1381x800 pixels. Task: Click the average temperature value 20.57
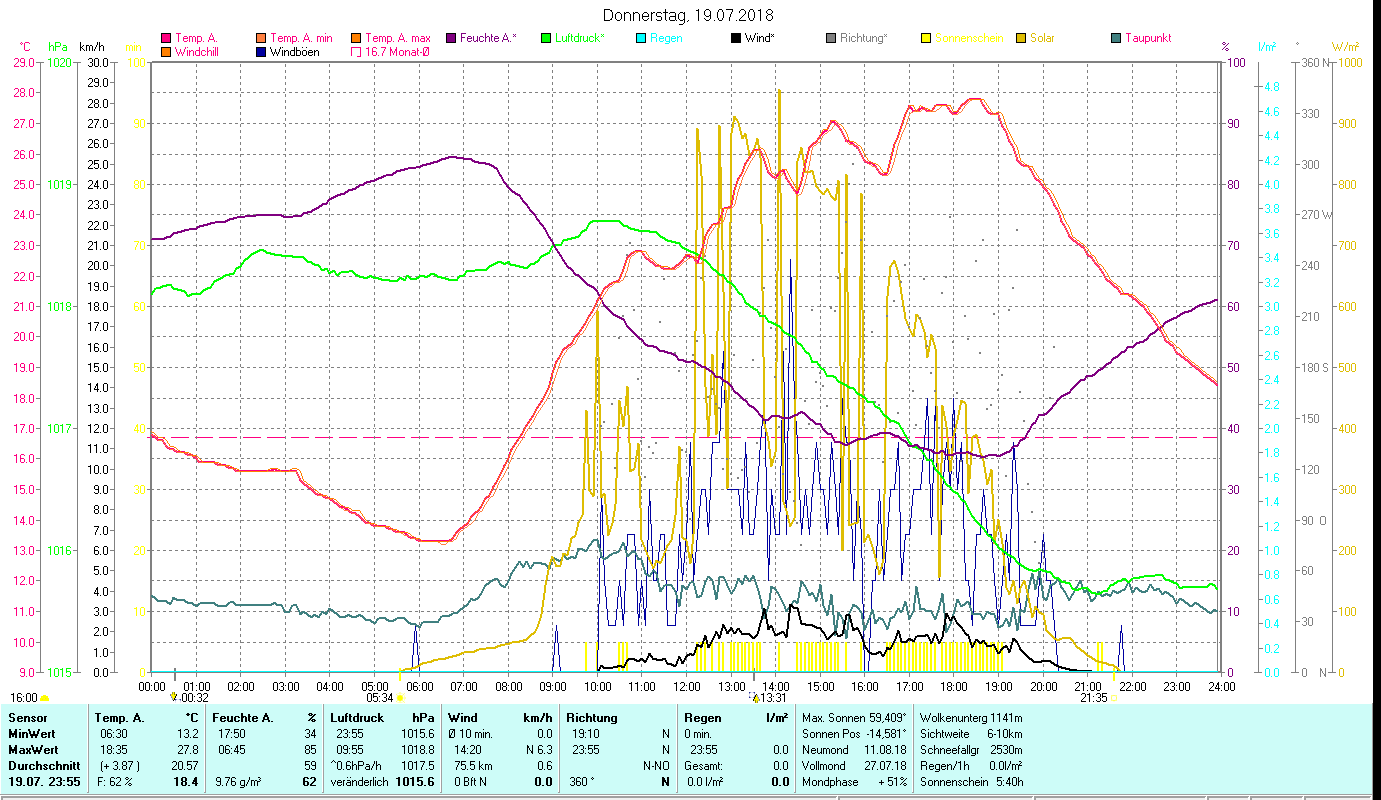point(185,766)
